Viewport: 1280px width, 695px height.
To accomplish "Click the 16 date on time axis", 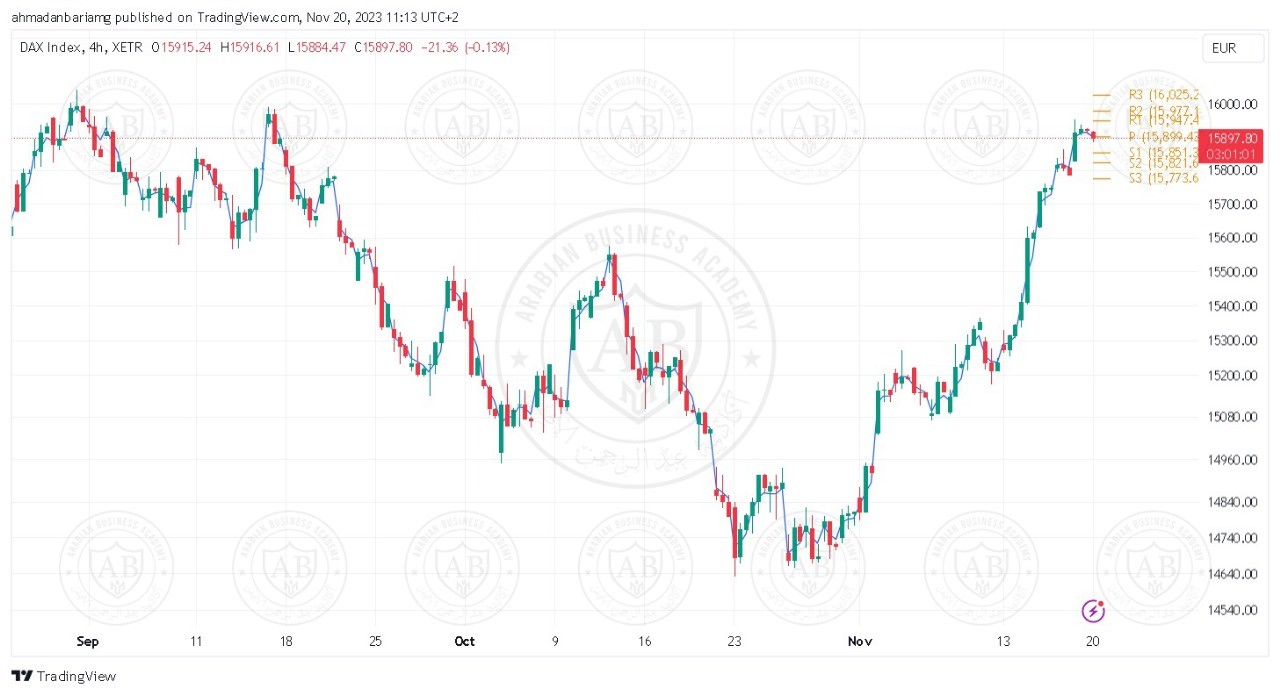I will (x=644, y=641).
